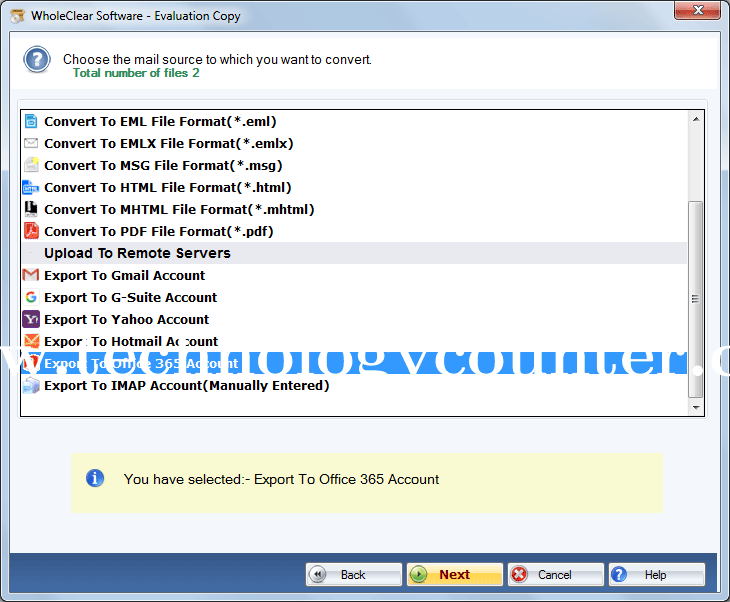Click the PDF file format icon
This screenshot has height=602, width=730.
click(x=31, y=231)
